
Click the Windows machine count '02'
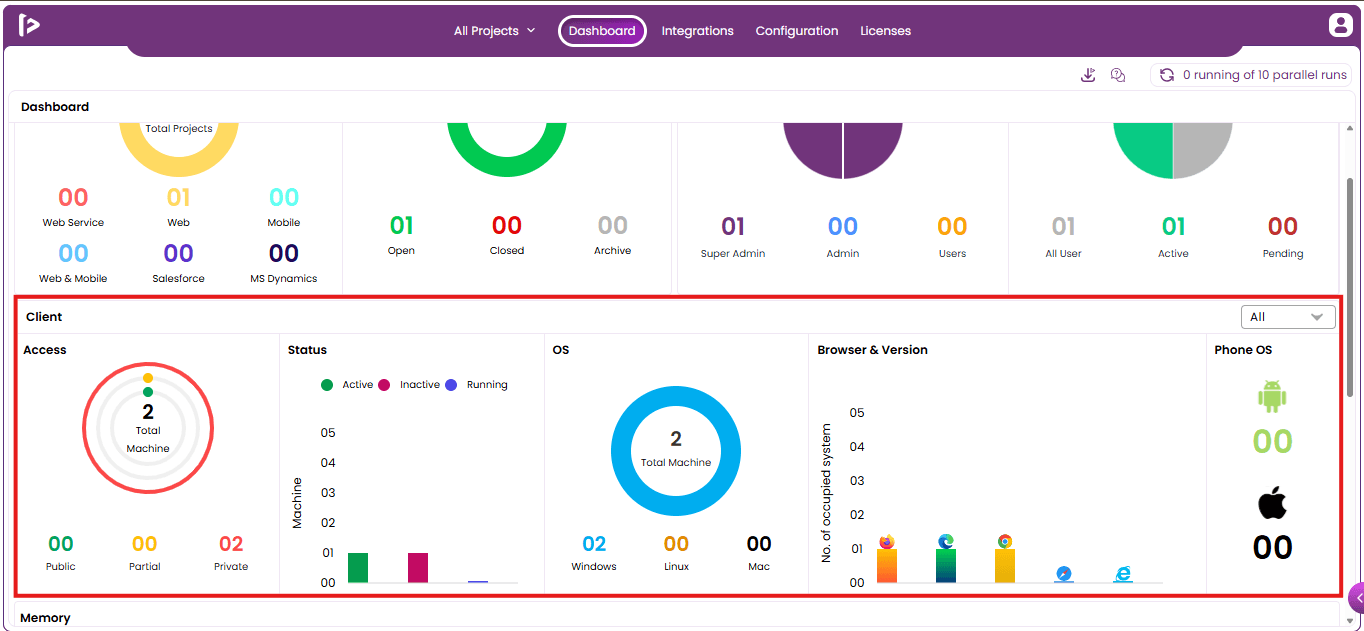pos(594,544)
